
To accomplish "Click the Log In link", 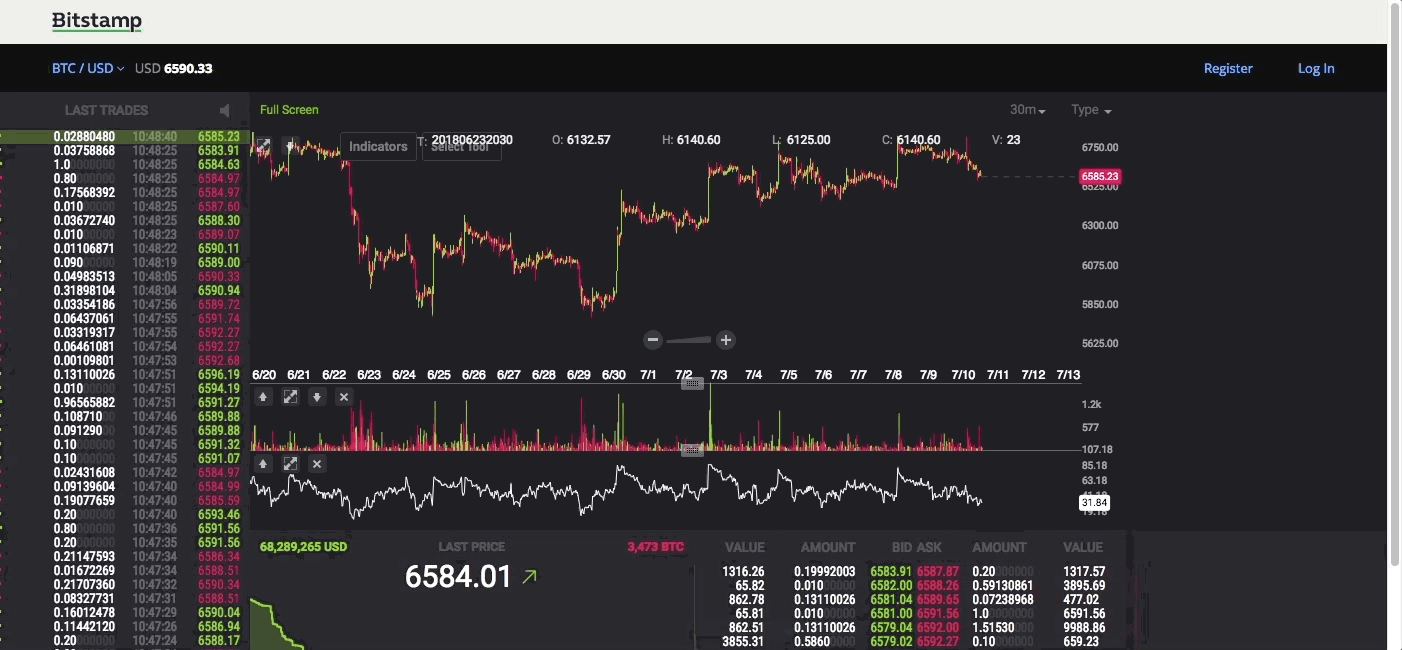I will point(1316,68).
